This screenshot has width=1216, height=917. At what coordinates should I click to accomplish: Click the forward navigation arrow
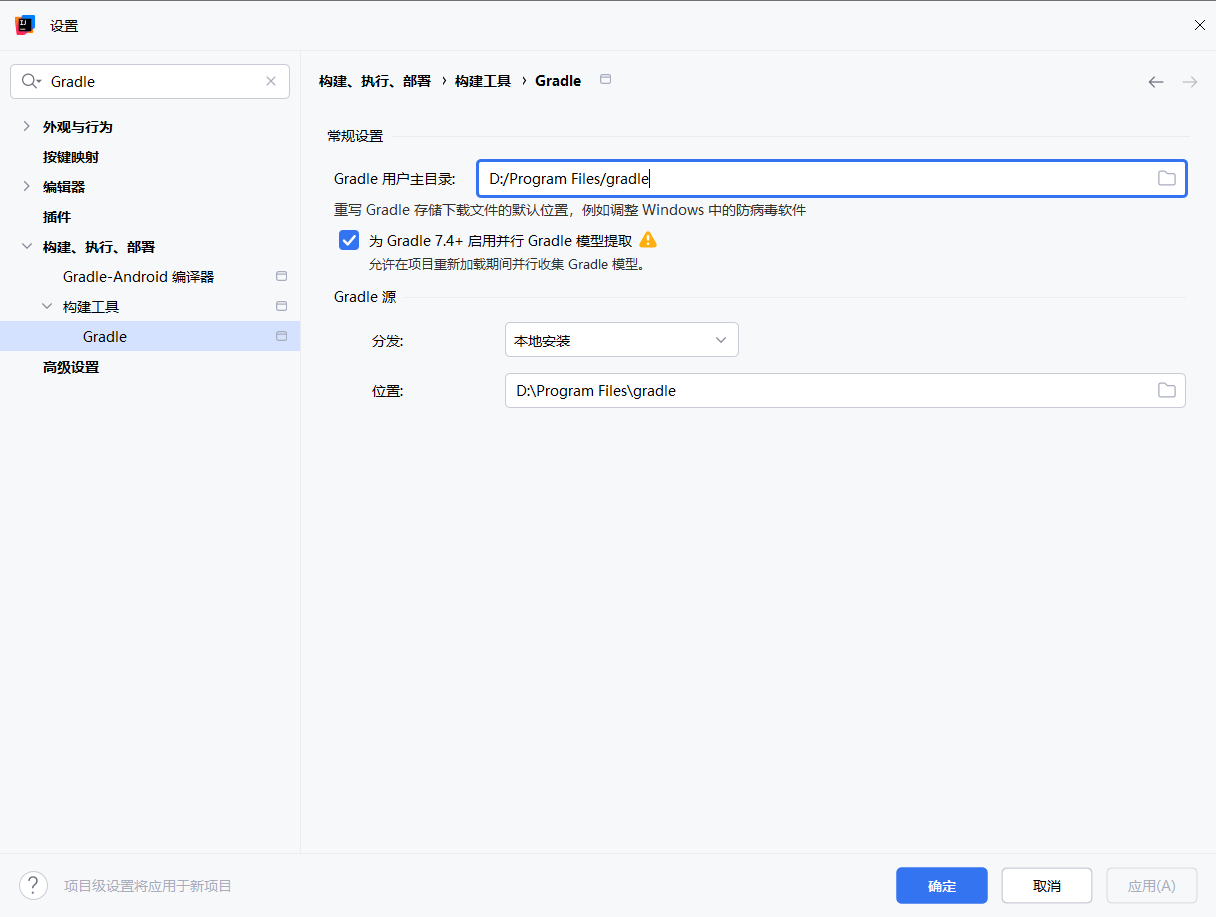[1190, 81]
